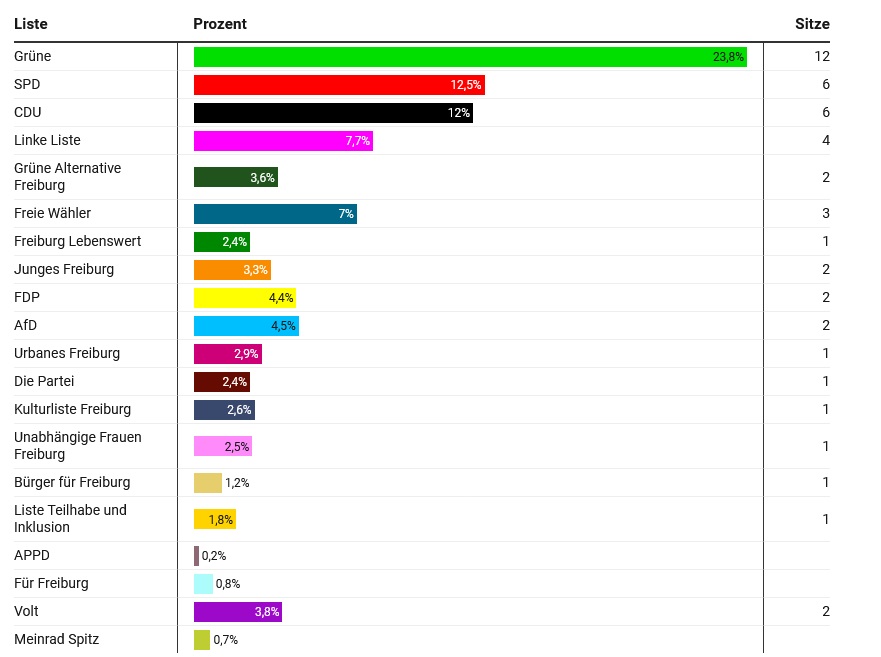Click the light blue AfD bar
This screenshot has height=657, width=881.
tap(246, 326)
